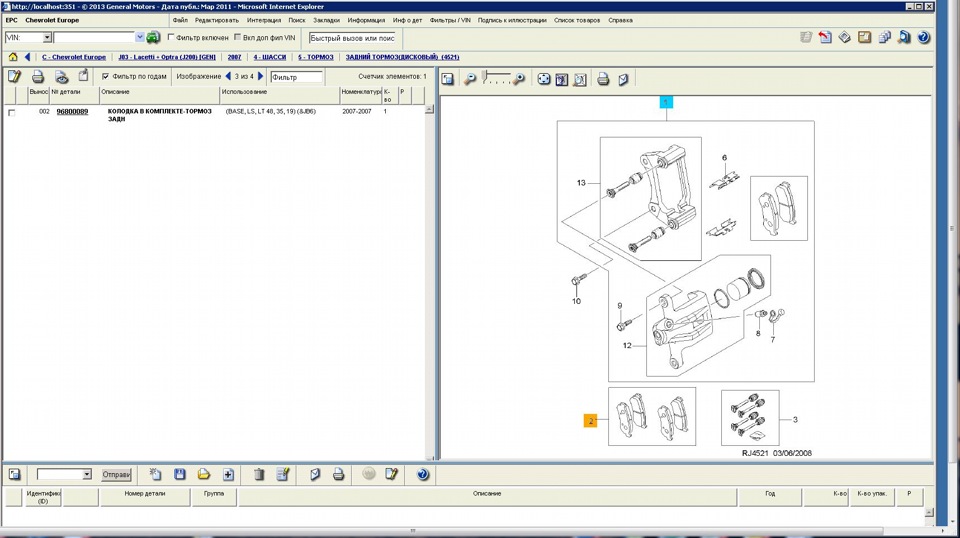The image size is (960, 538).
Task: Open help with the blue question mark in the top toolbar
Action: pyautogui.click(x=924, y=37)
